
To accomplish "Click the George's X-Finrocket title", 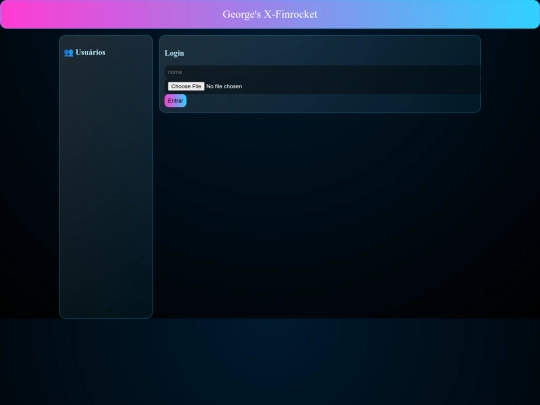I will 270,14.
